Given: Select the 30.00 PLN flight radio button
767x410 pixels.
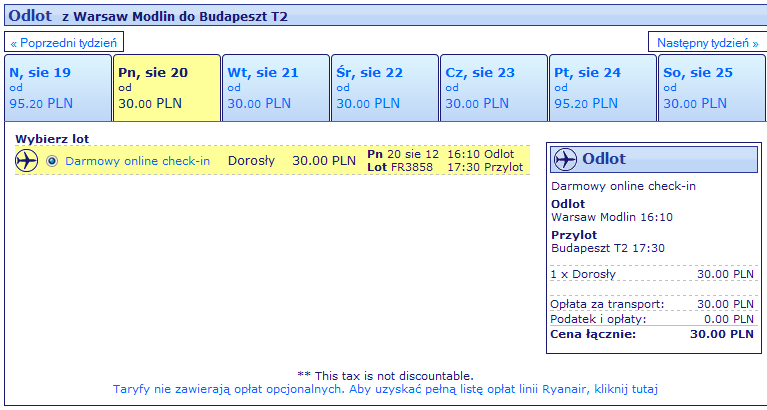Looking at the screenshot, I should click(x=52, y=160).
